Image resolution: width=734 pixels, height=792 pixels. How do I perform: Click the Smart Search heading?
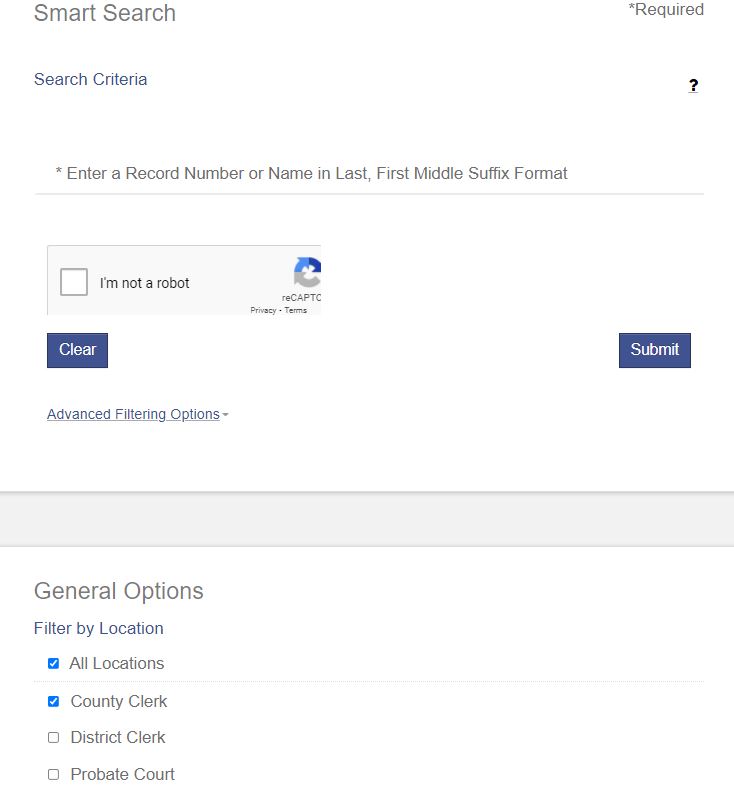pyautogui.click(x=105, y=14)
